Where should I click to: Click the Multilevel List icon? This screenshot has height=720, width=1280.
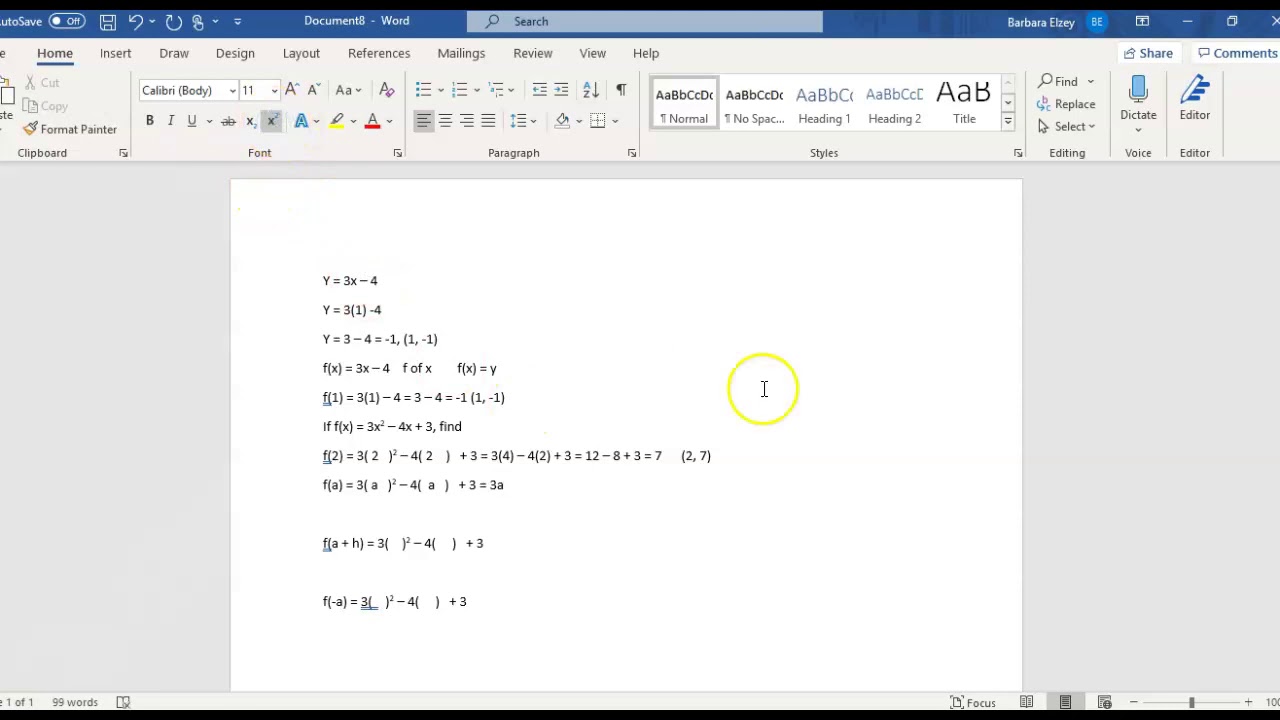[496, 90]
